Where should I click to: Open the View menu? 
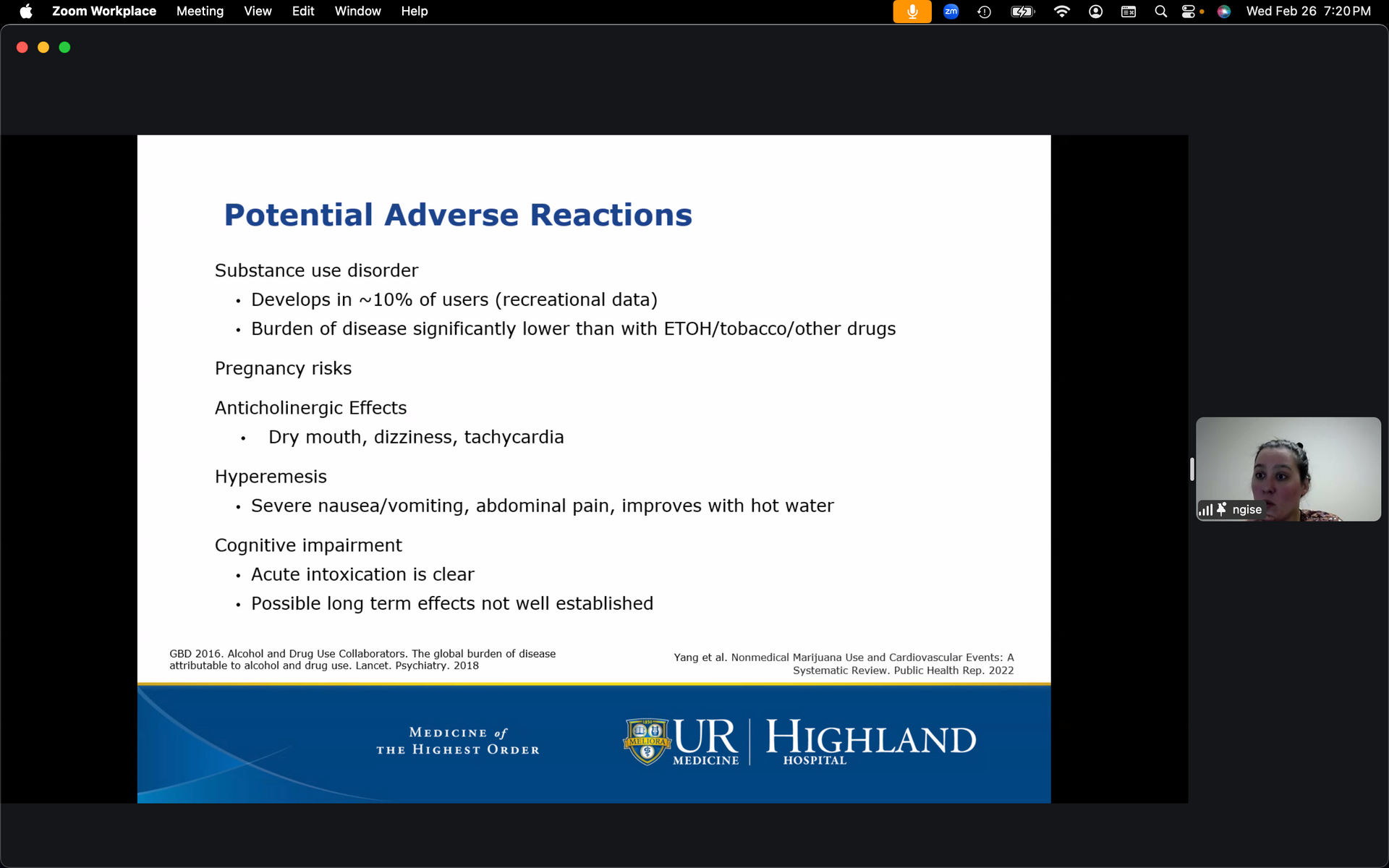click(258, 12)
